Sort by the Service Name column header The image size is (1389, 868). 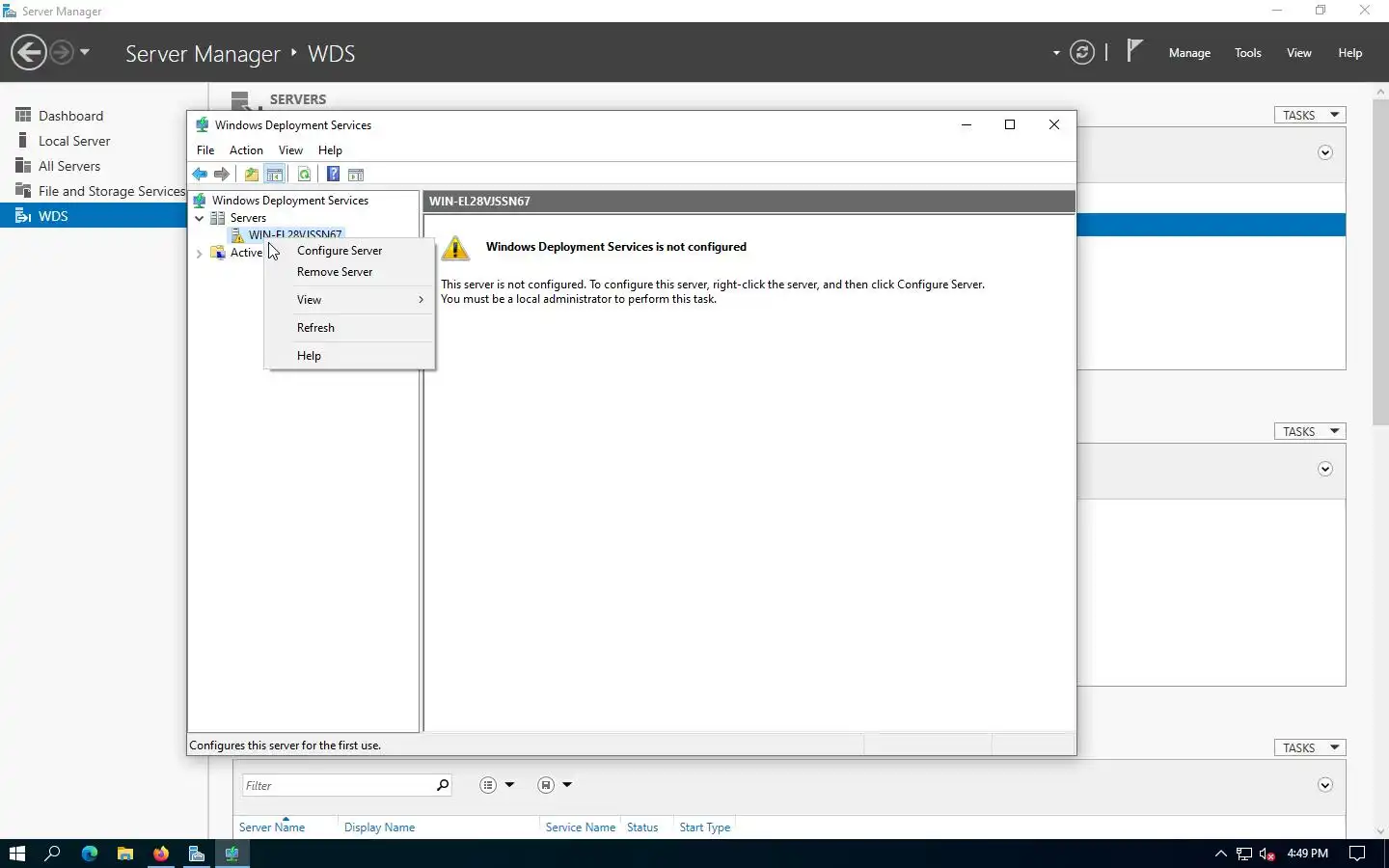pos(580,827)
